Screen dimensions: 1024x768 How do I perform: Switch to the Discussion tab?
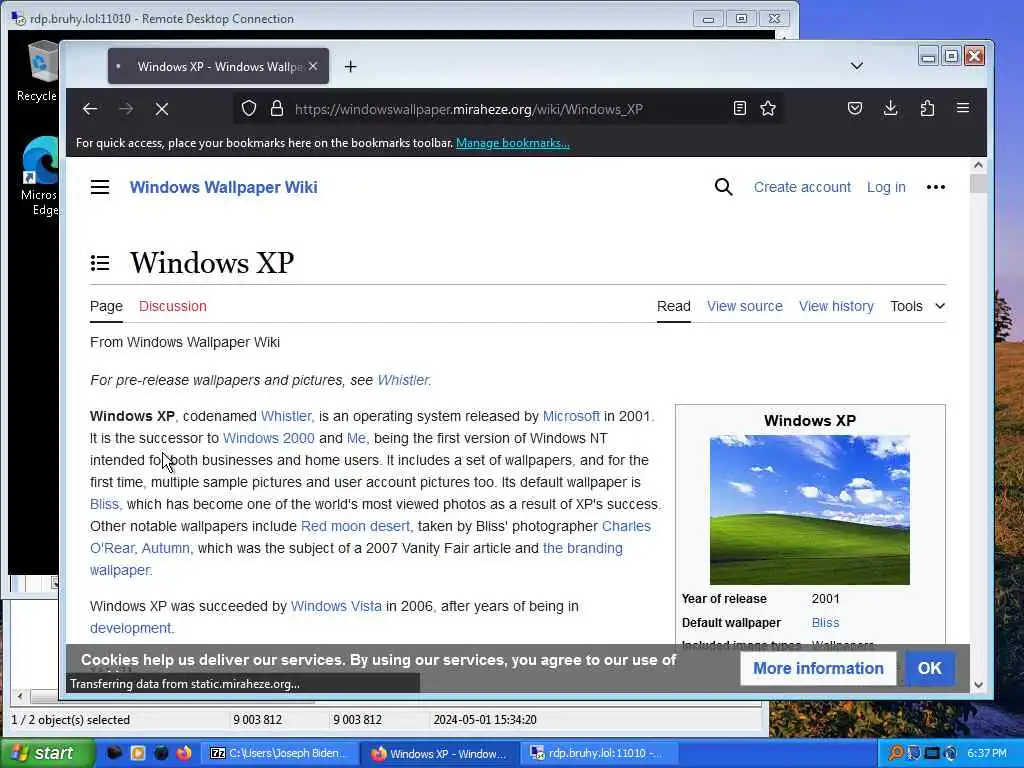pos(172,306)
